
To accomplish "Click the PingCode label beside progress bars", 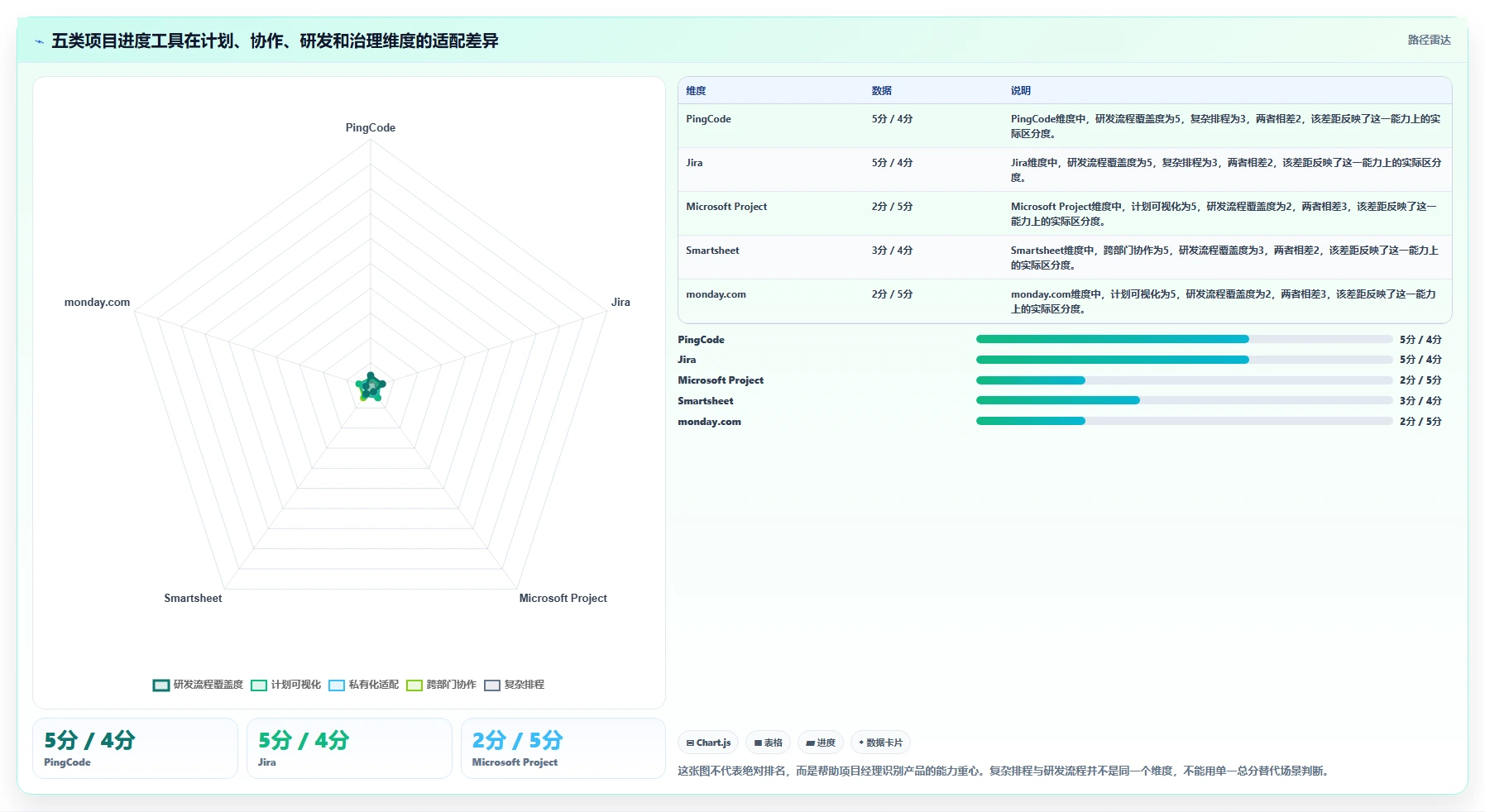I will [x=701, y=340].
